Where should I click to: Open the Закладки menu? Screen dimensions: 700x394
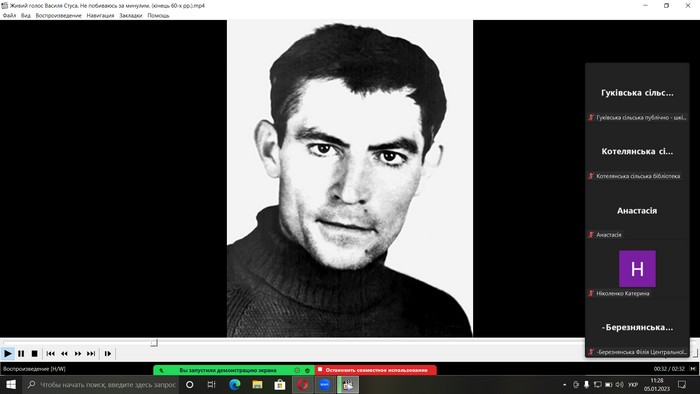point(130,15)
